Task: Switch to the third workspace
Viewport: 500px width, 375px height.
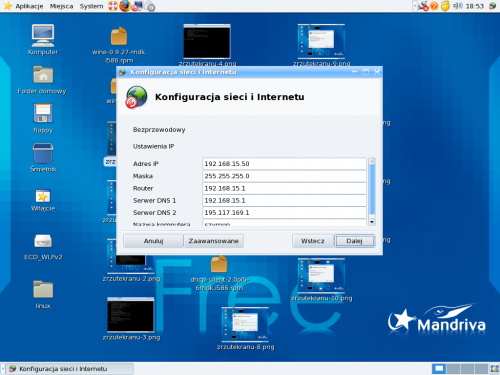Action: pyautogui.click(x=467, y=368)
